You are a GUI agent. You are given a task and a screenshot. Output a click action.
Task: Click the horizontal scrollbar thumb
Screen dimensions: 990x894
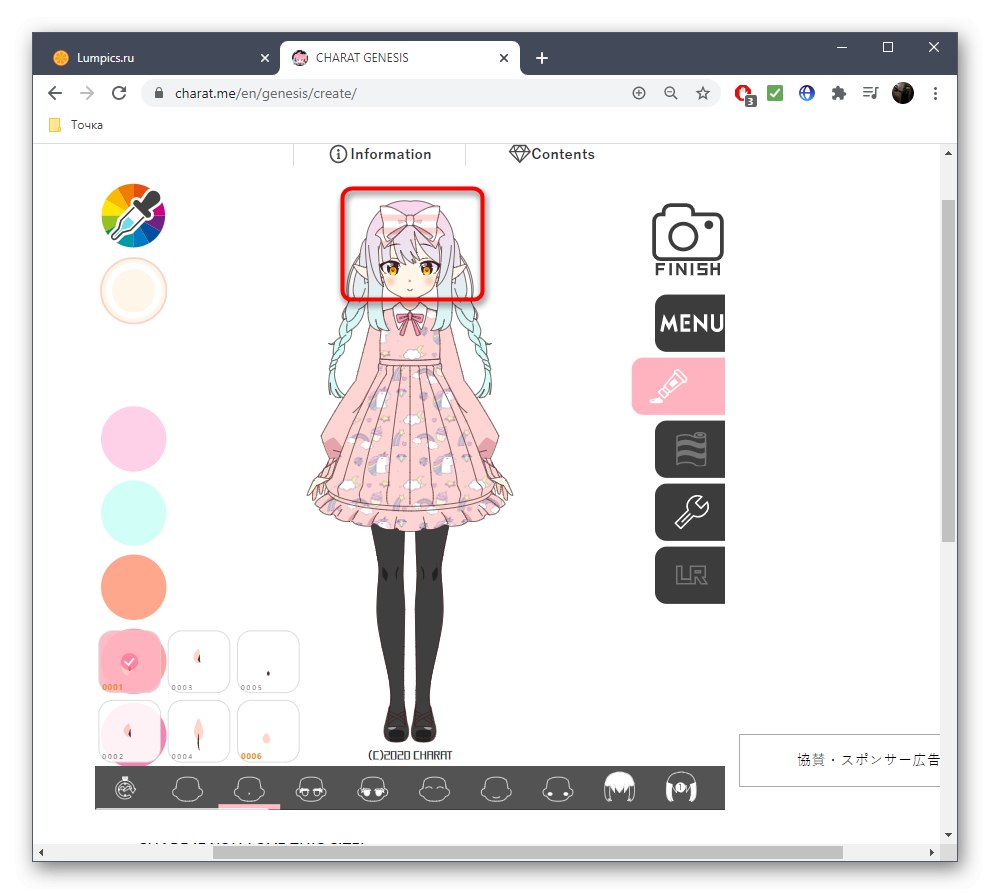[x=528, y=852]
